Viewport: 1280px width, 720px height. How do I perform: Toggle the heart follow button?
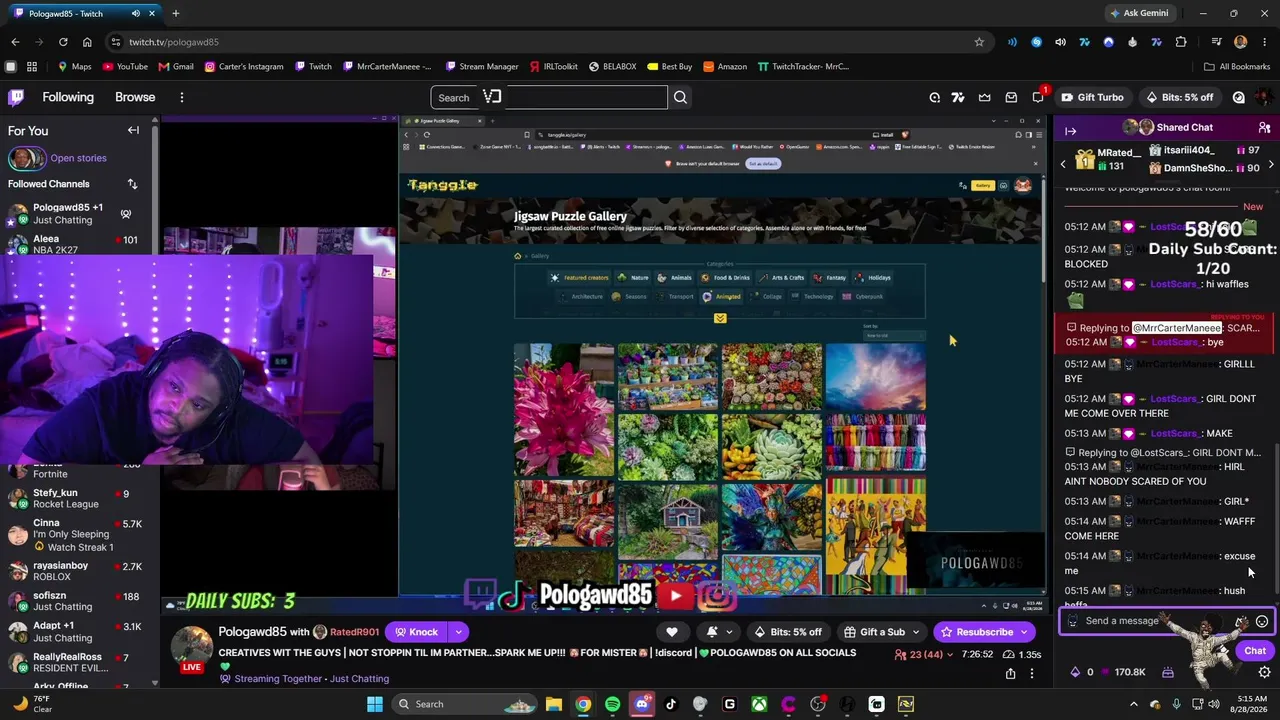click(672, 632)
